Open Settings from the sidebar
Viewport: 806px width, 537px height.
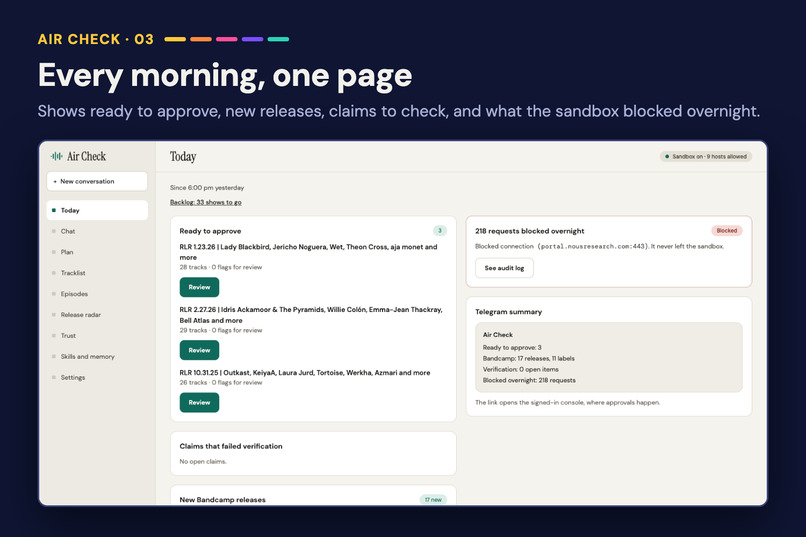click(x=72, y=377)
